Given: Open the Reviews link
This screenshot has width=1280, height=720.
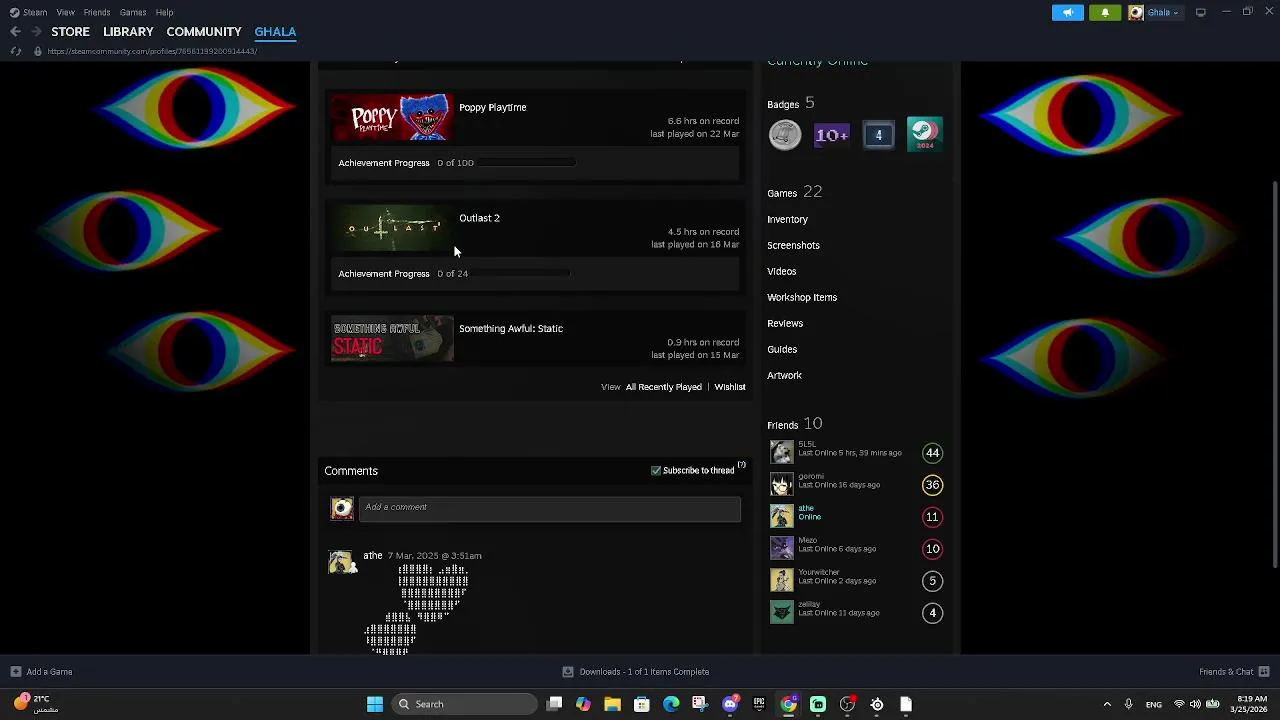Looking at the screenshot, I should (x=785, y=323).
